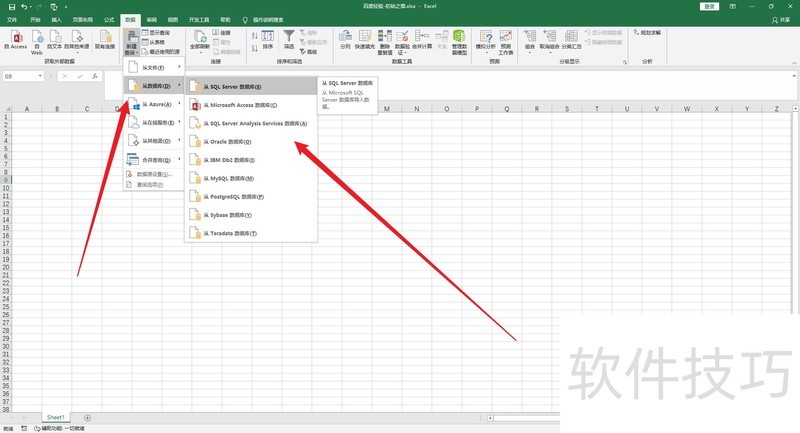The width and height of the screenshot is (800, 433).
Task: Click the 连接 button in connections group
Action: coord(221,33)
